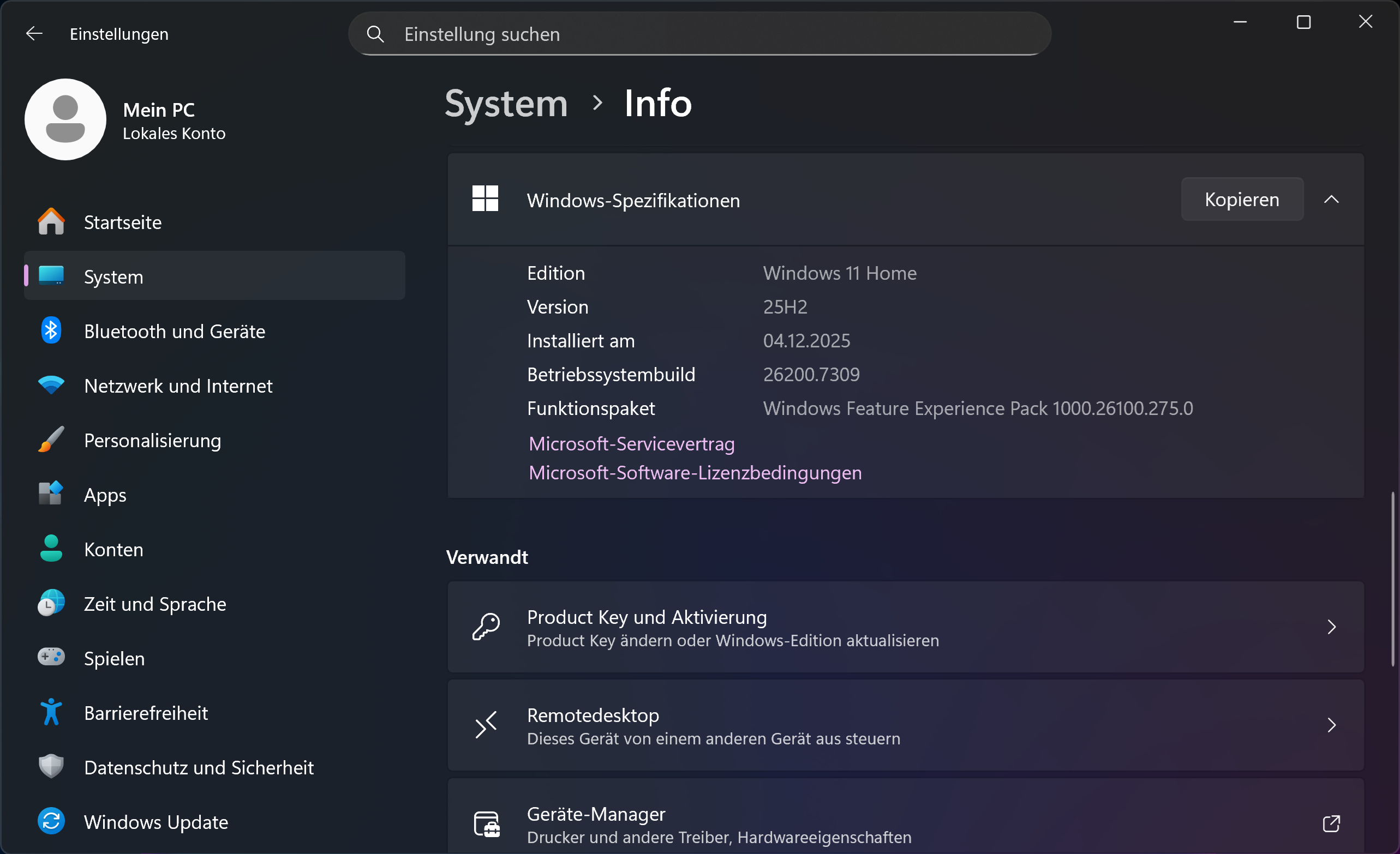
Task: Click the Barrierefreiheit accessibility icon
Action: point(51,712)
